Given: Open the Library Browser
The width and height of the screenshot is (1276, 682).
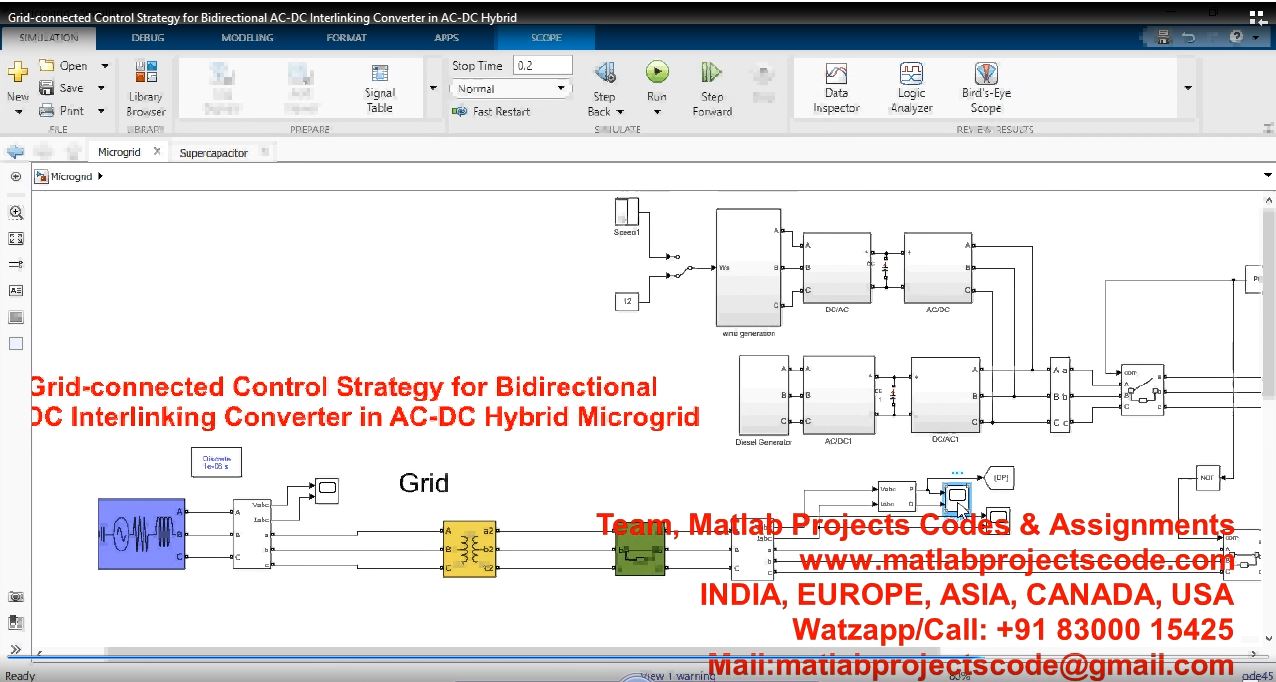Looking at the screenshot, I should tap(145, 88).
